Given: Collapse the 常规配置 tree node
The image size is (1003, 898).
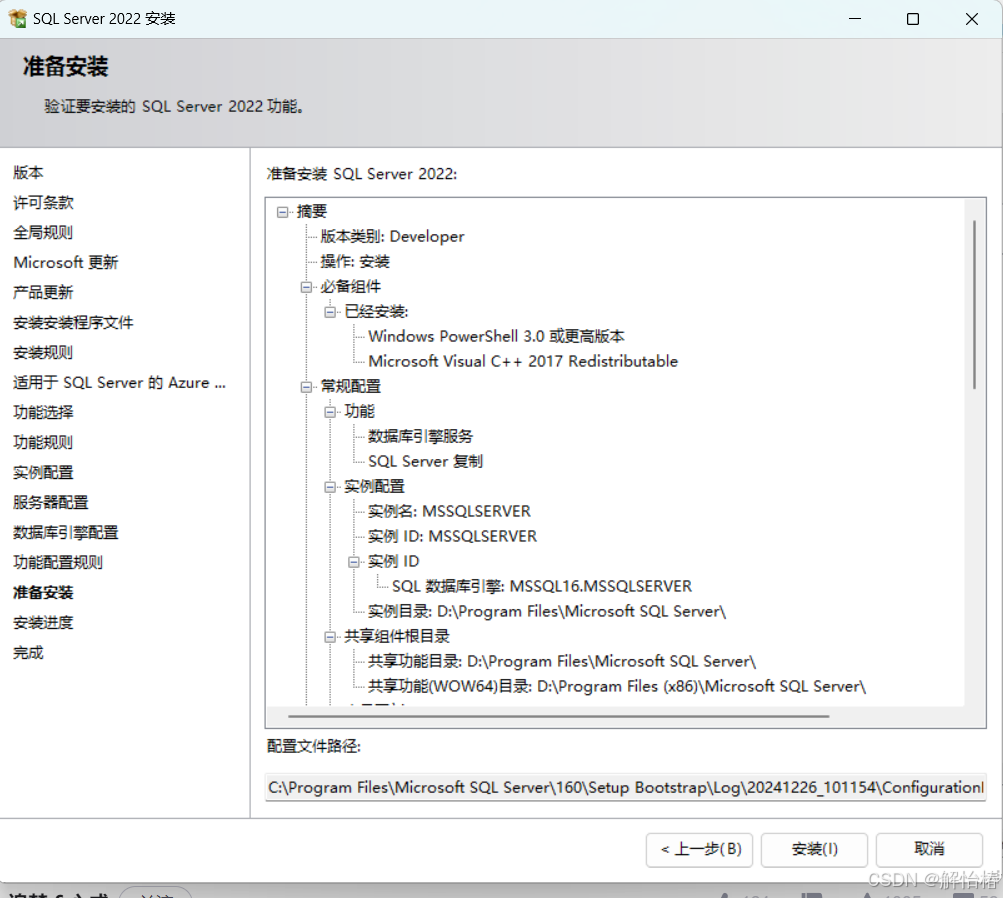Looking at the screenshot, I should pyautogui.click(x=306, y=387).
